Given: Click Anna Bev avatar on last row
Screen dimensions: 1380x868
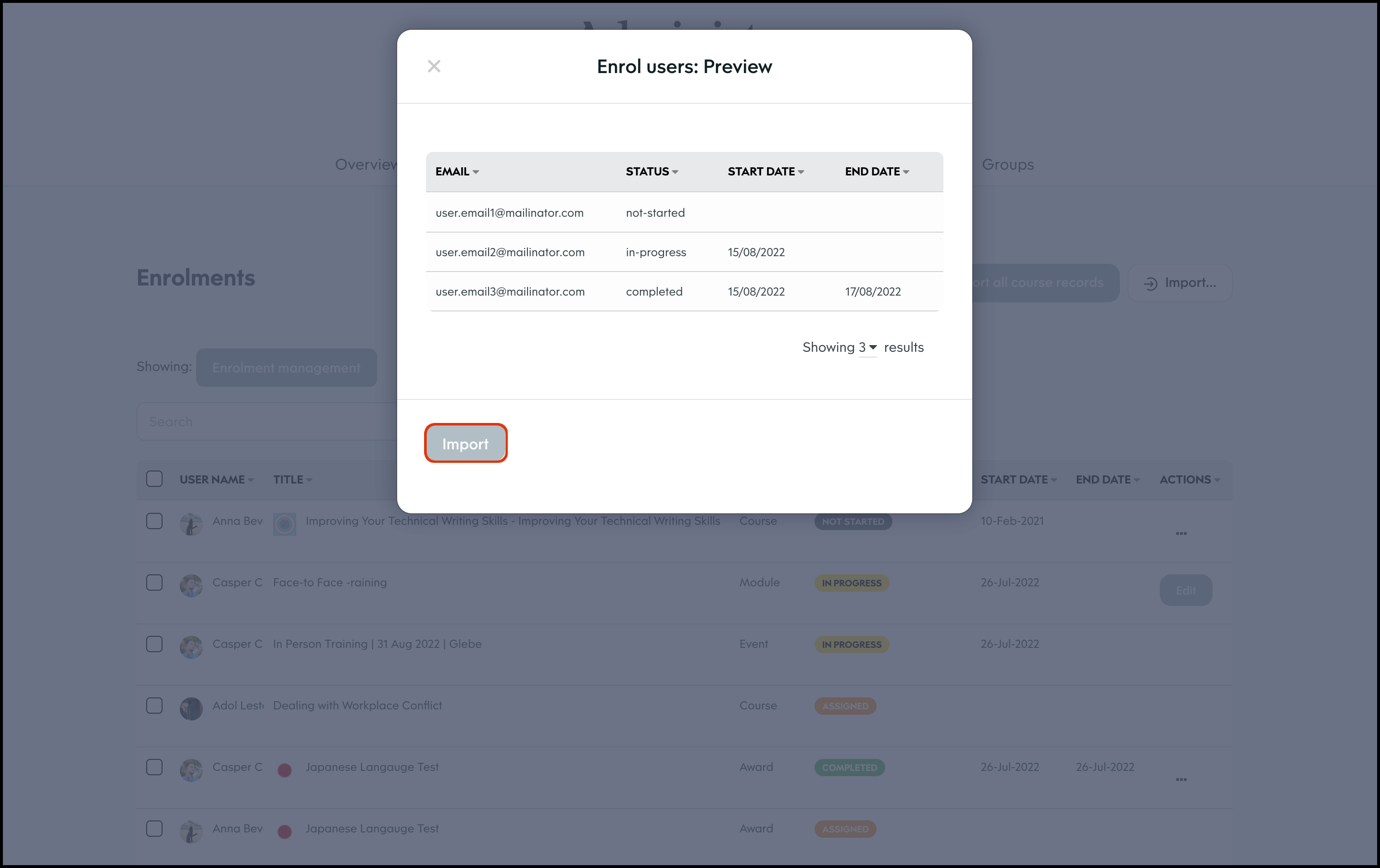Looking at the screenshot, I should pos(191,831).
